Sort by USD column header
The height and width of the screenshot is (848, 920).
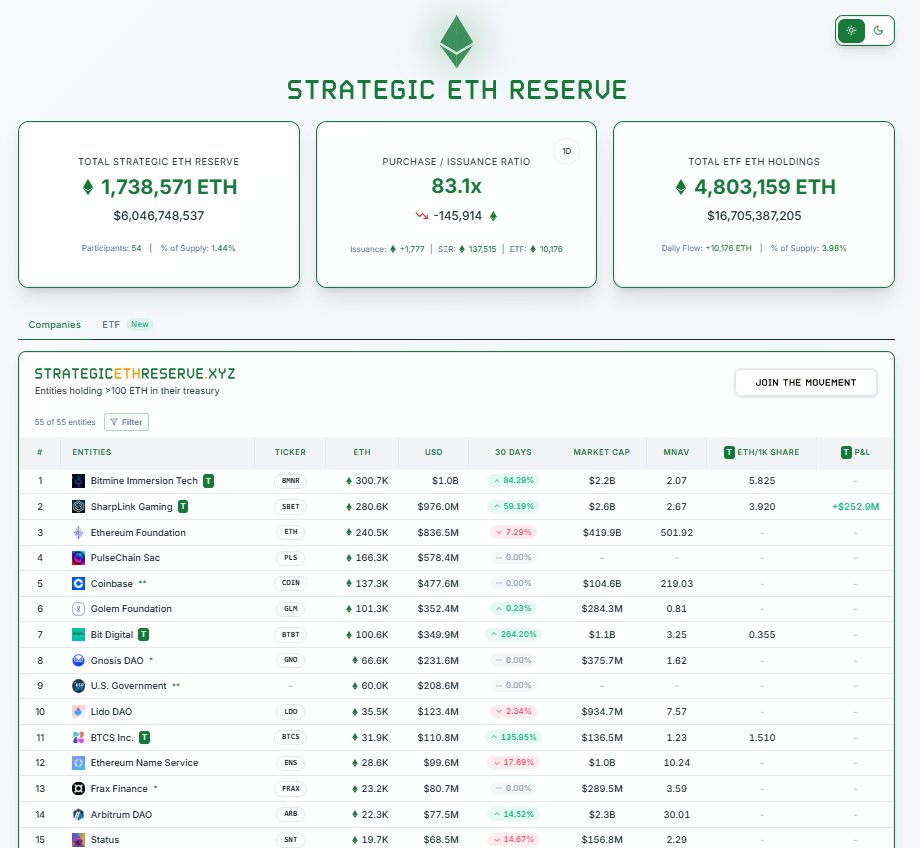point(434,452)
